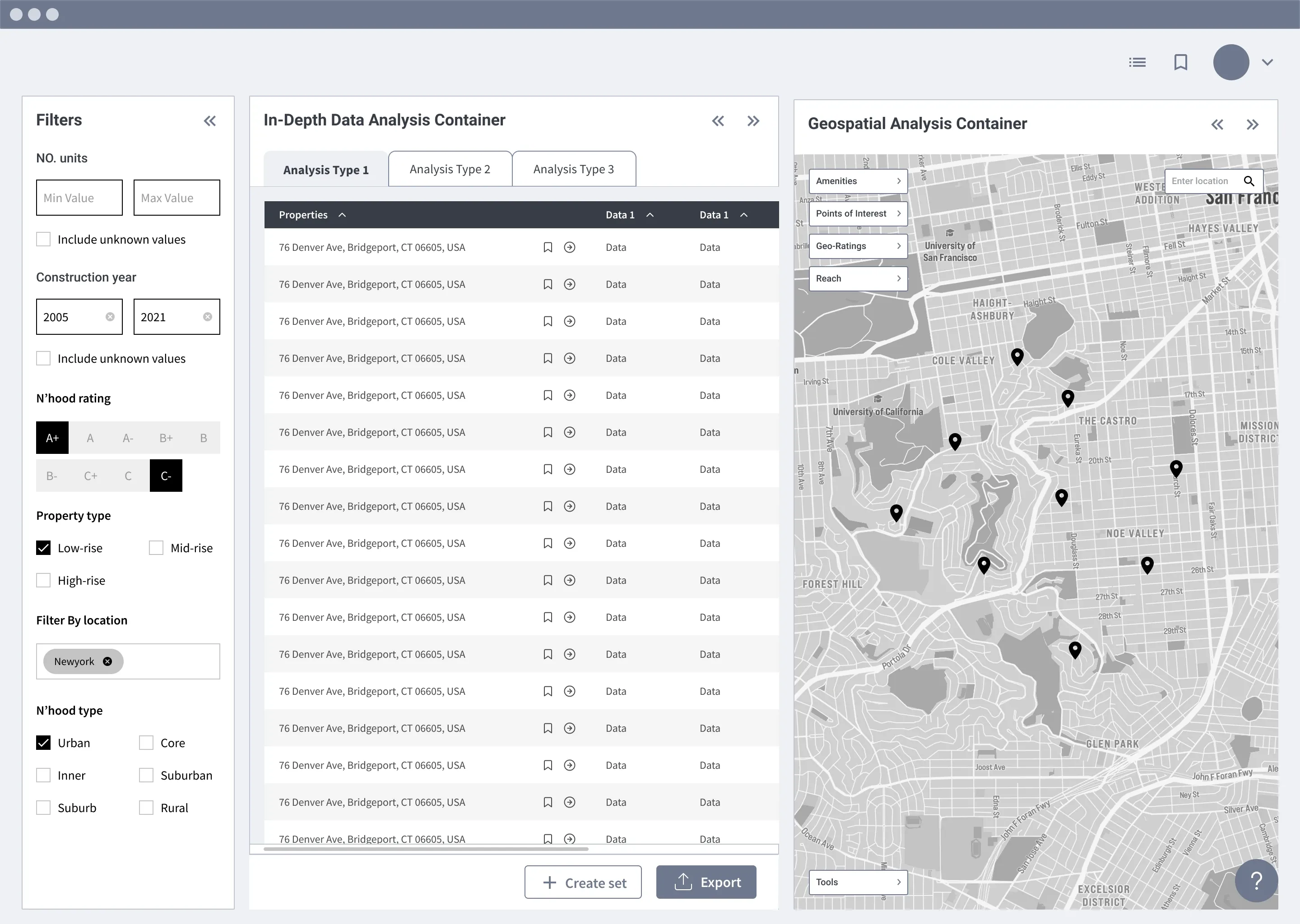
Task: Switch to Analysis Type 1 tab
Action: click(325, 169)
